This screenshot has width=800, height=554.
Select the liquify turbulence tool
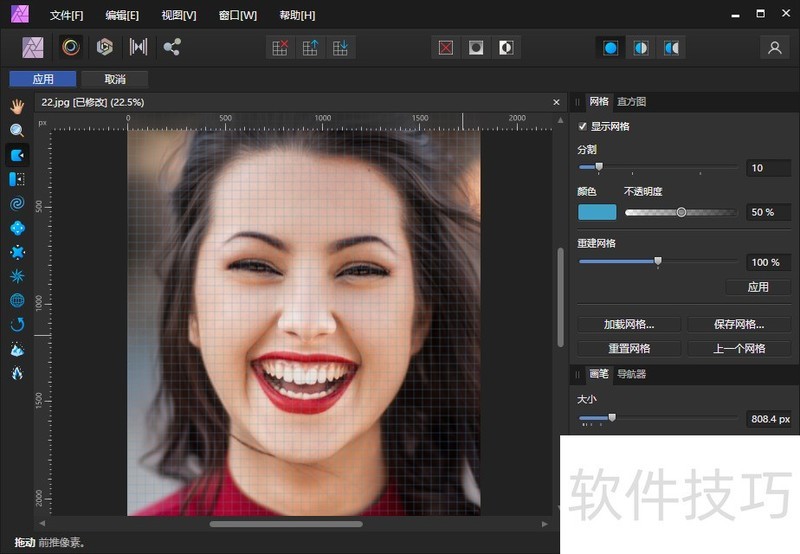(x=17, y=276)
